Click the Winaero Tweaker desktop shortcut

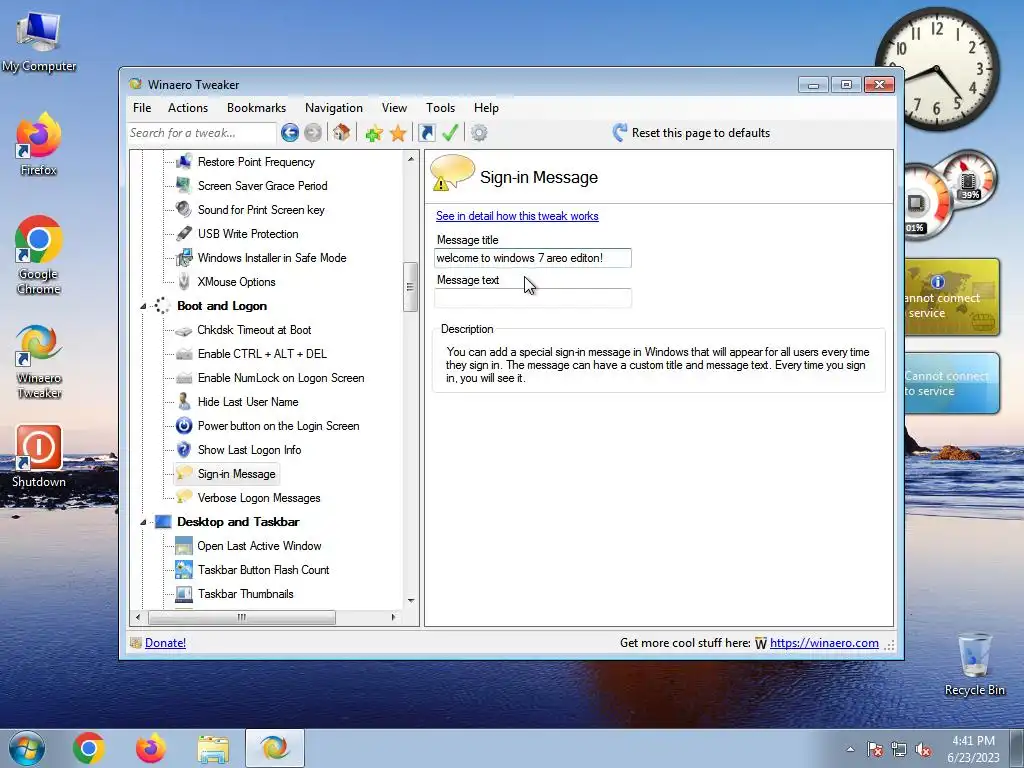(x=39, y=362)
